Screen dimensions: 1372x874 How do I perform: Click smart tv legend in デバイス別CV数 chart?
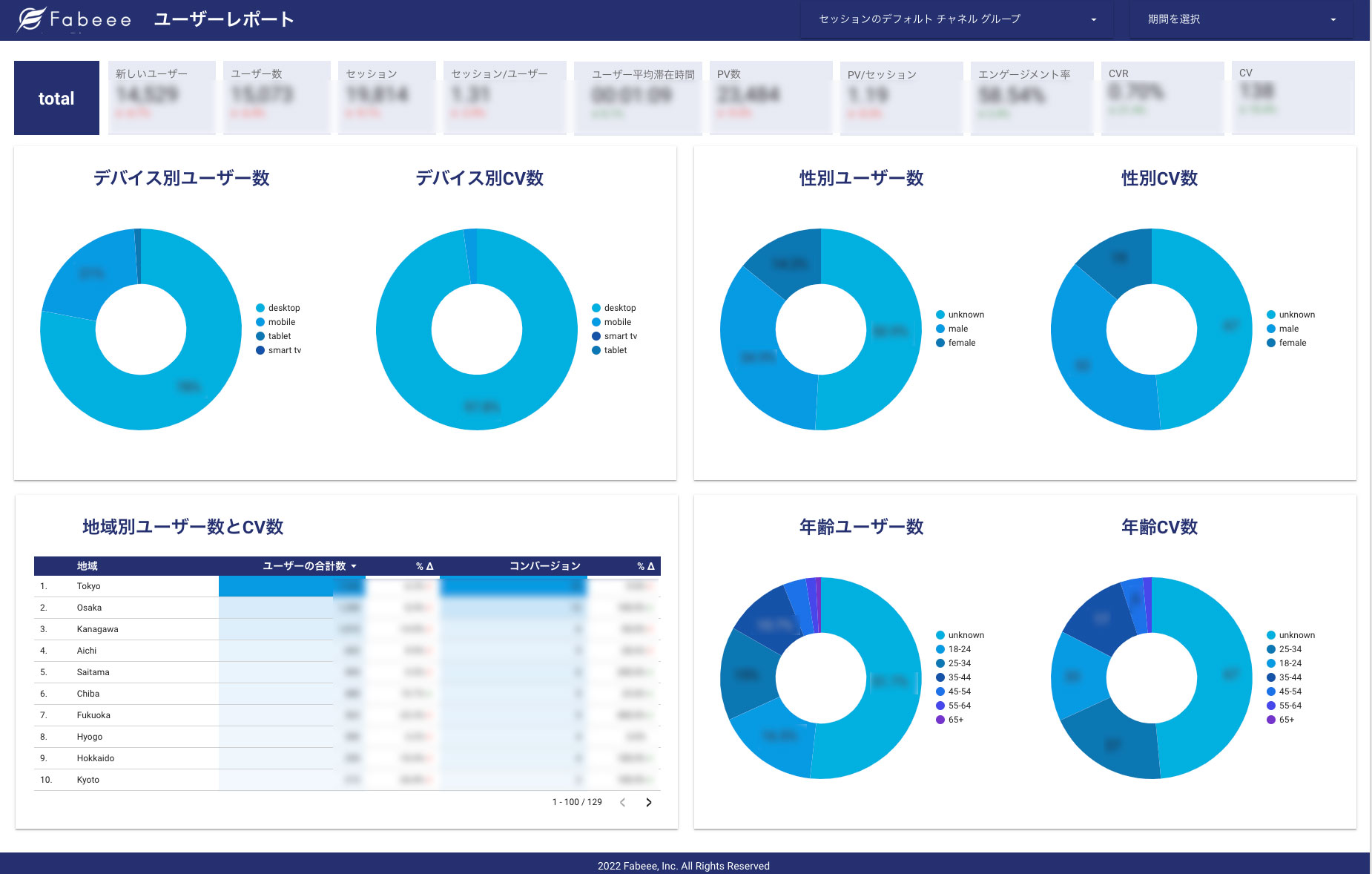615,336
